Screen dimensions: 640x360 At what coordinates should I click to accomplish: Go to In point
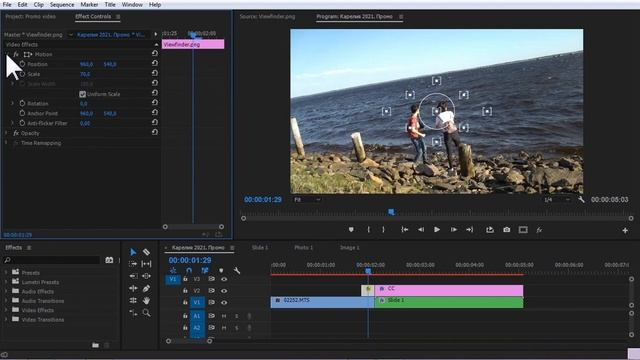[404, 230]
